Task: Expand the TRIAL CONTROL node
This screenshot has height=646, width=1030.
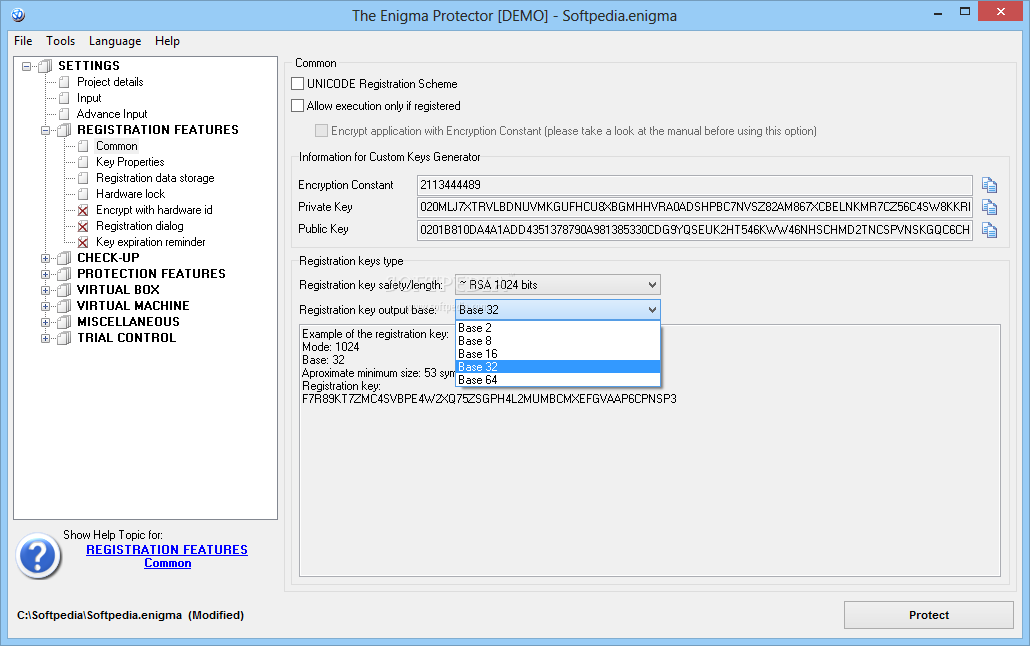Action: [x=45, y=338]
